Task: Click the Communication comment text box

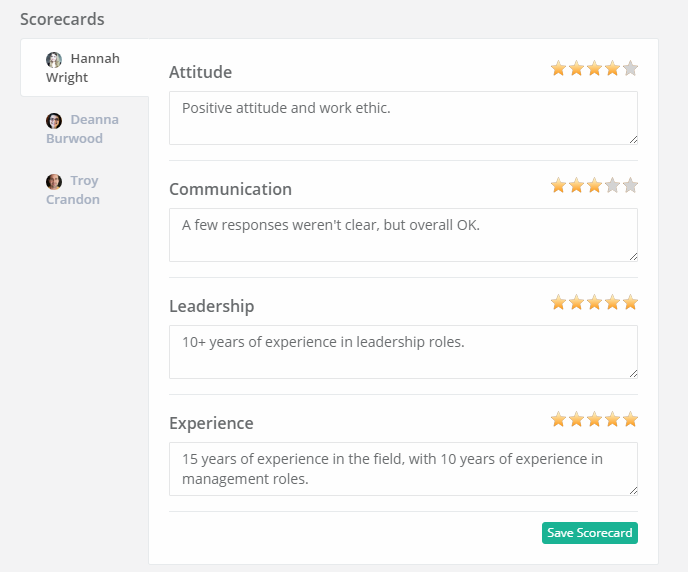Action: tap(403, 235)
